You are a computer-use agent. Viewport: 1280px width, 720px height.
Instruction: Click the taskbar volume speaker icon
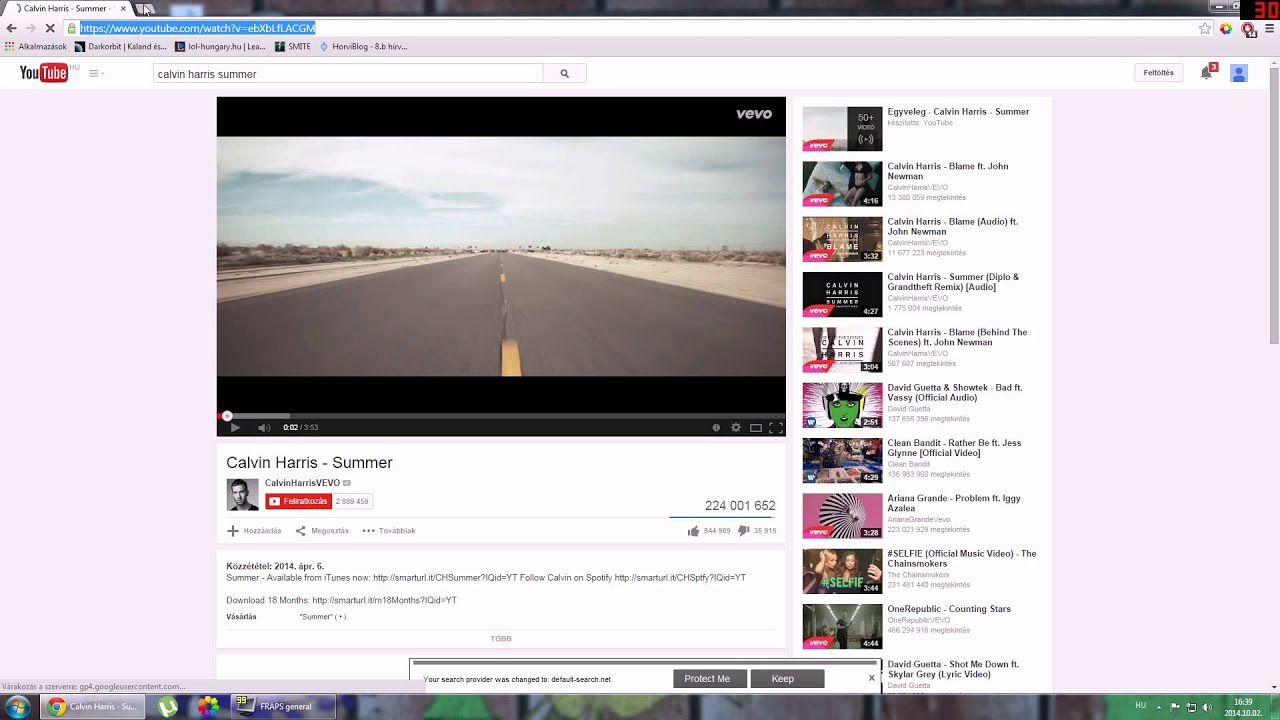(1208, 707)
